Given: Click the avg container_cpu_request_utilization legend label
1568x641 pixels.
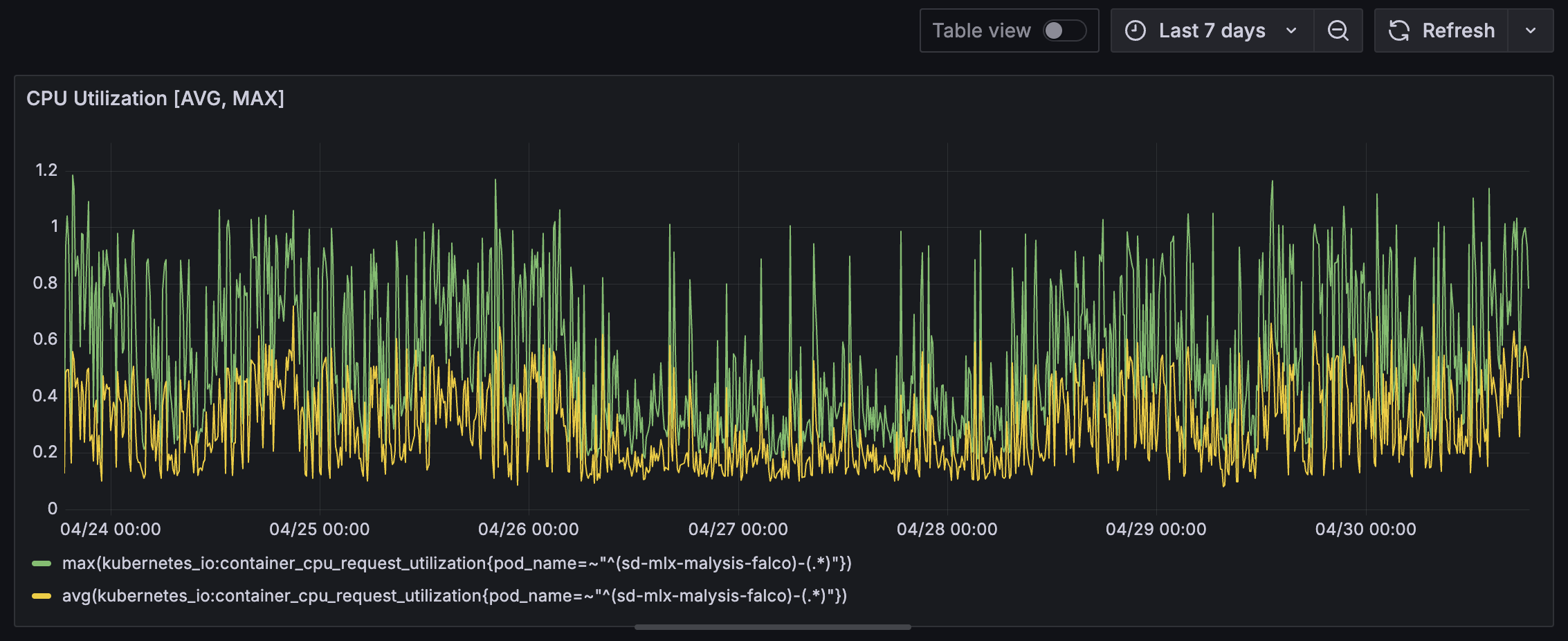Looking at the screenshot, I should (453, 595).
